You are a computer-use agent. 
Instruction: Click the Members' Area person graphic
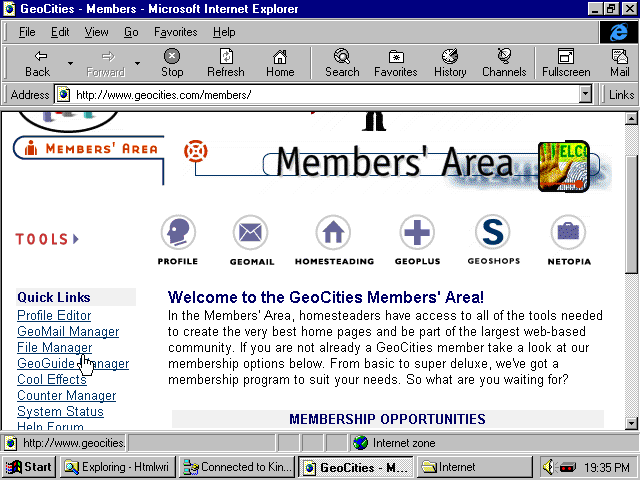[31, 149]
